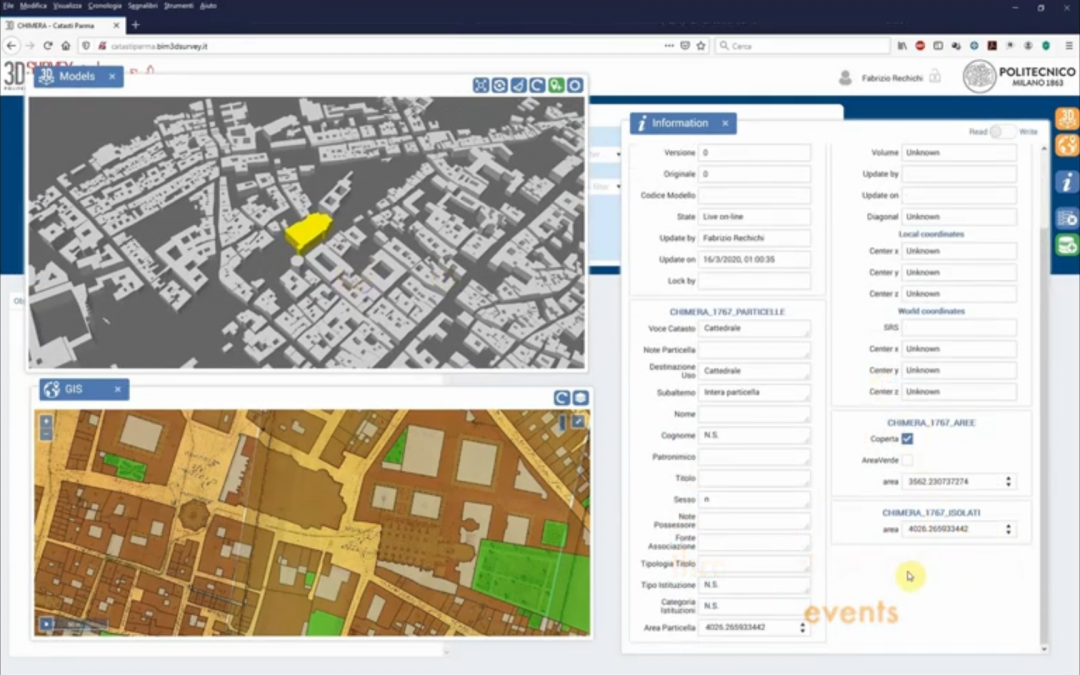Screen dimensions: 1080x675
Task: Click the Subalterno field
Action: tap(754, 393)
